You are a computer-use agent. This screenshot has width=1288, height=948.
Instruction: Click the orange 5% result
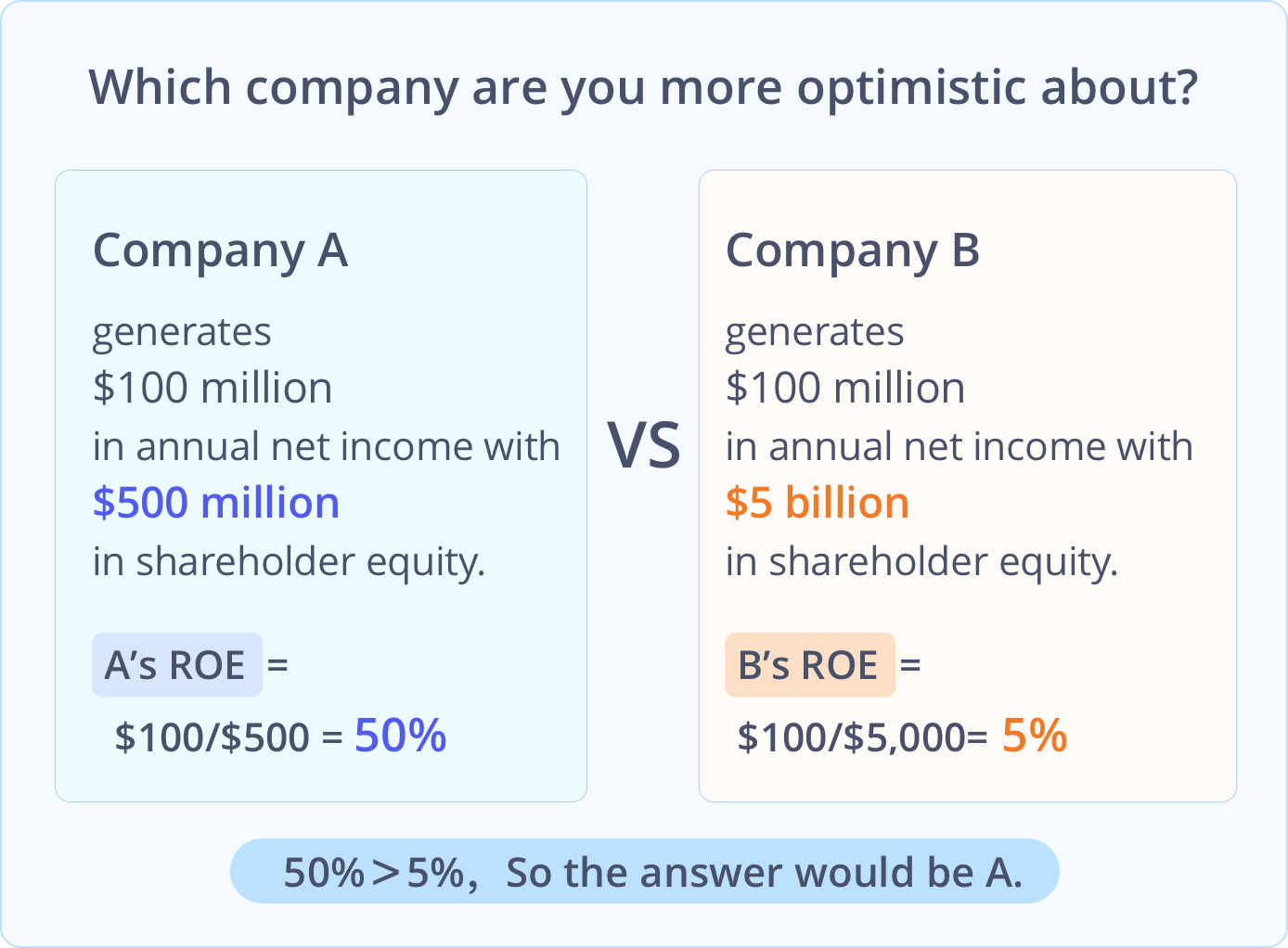[x=1035, y=736]
